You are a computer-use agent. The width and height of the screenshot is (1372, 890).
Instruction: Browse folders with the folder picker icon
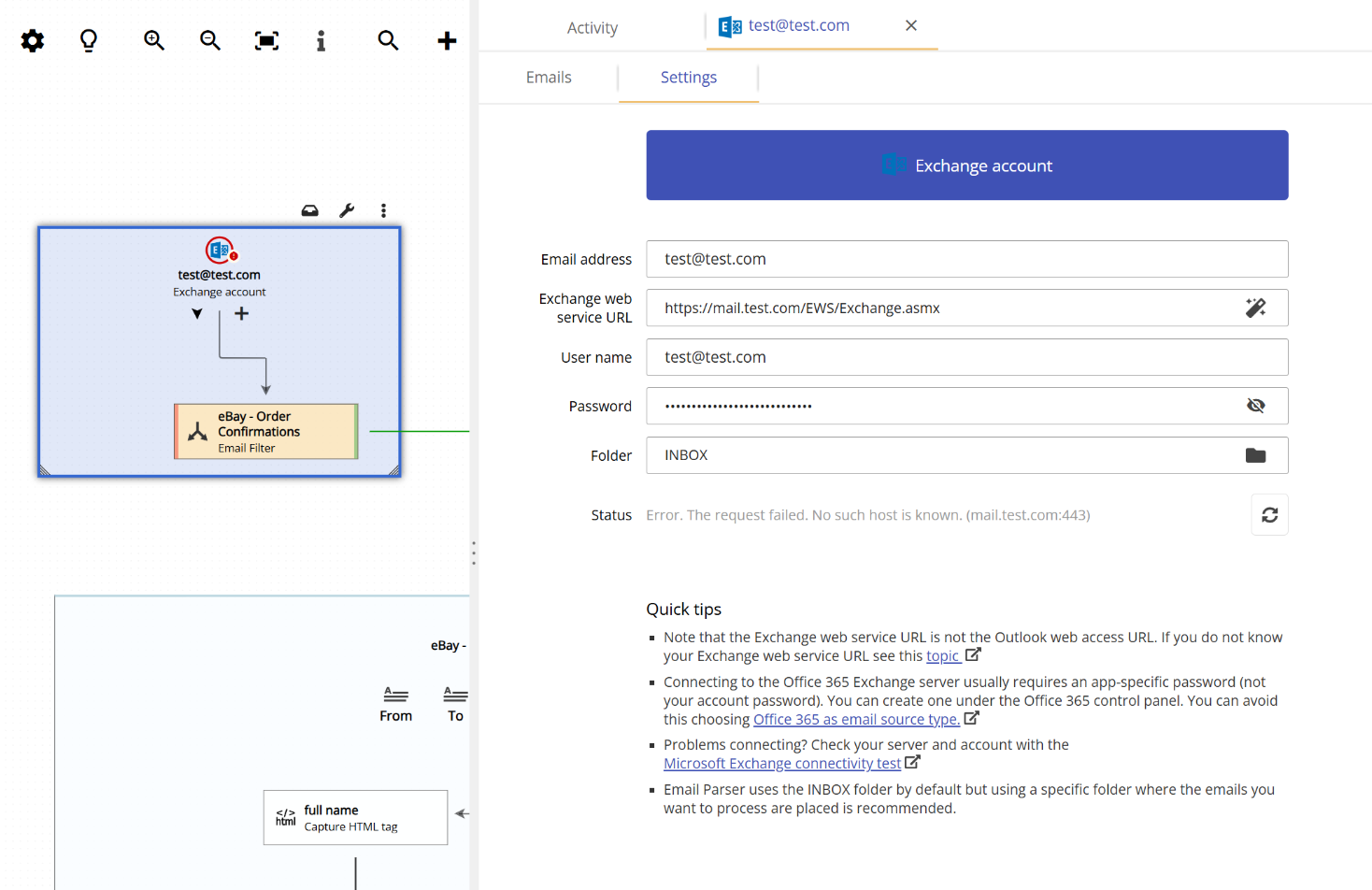[1255, 455]
